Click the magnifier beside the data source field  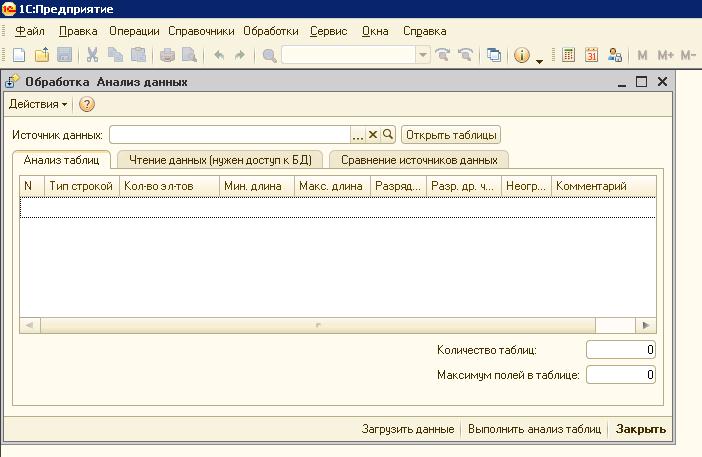click(388, 135)
